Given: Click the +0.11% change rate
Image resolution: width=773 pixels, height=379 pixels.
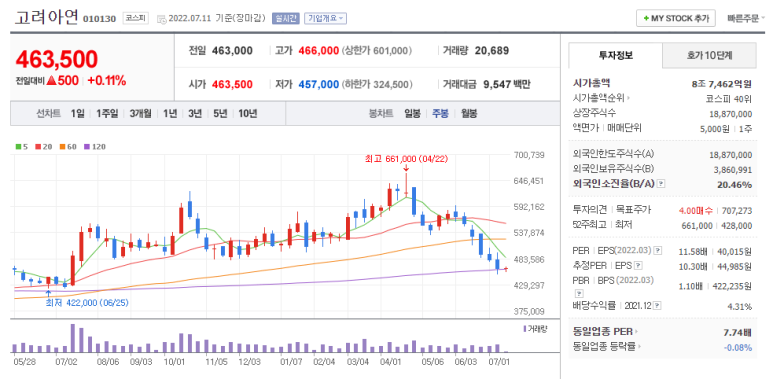Looking at the screenshot, I should (107, 81).
